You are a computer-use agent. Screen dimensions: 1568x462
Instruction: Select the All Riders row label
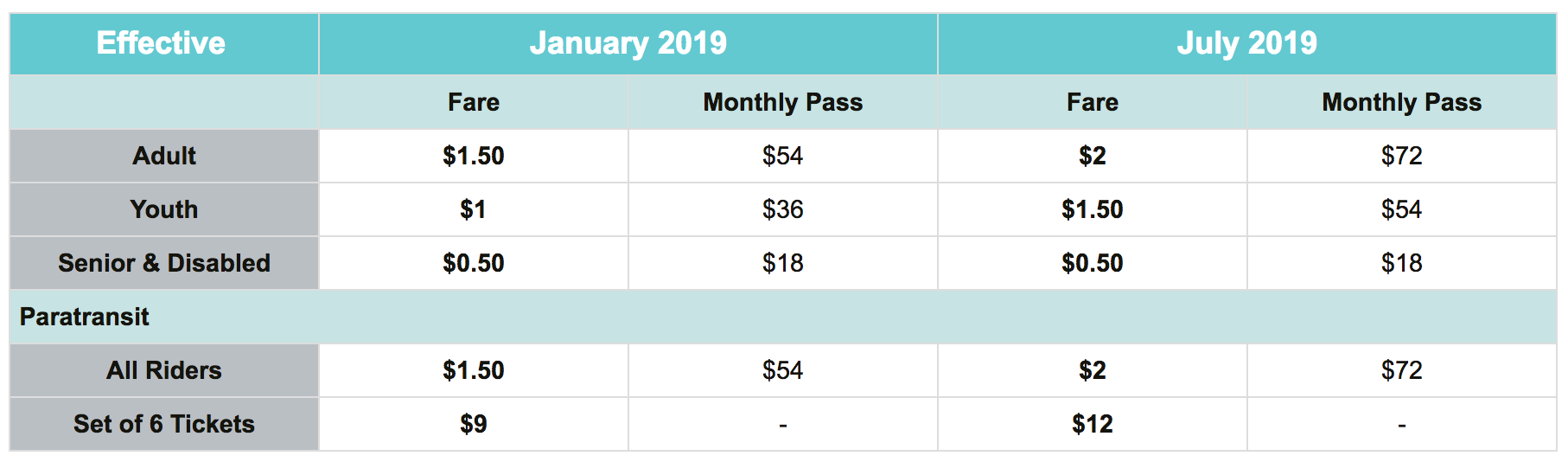(164, 370)
